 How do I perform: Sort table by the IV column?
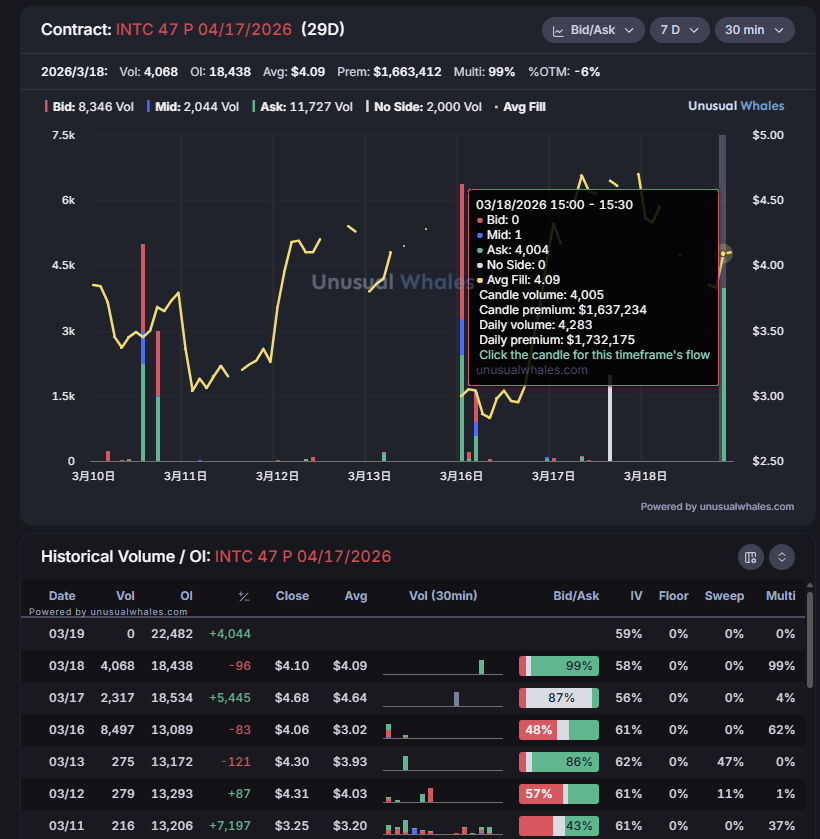tap(636, 596)
